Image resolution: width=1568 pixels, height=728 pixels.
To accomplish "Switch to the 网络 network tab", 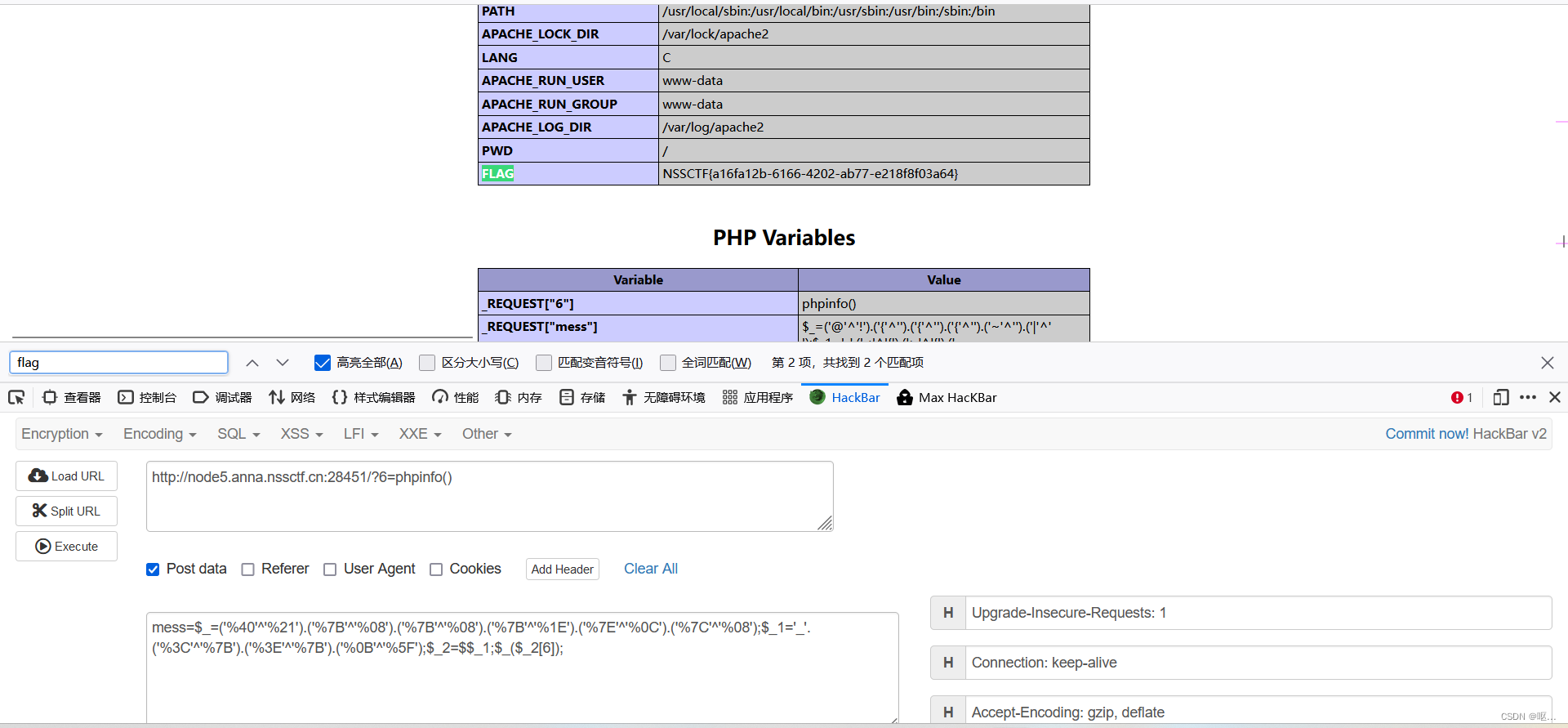I will coord(292,397).
